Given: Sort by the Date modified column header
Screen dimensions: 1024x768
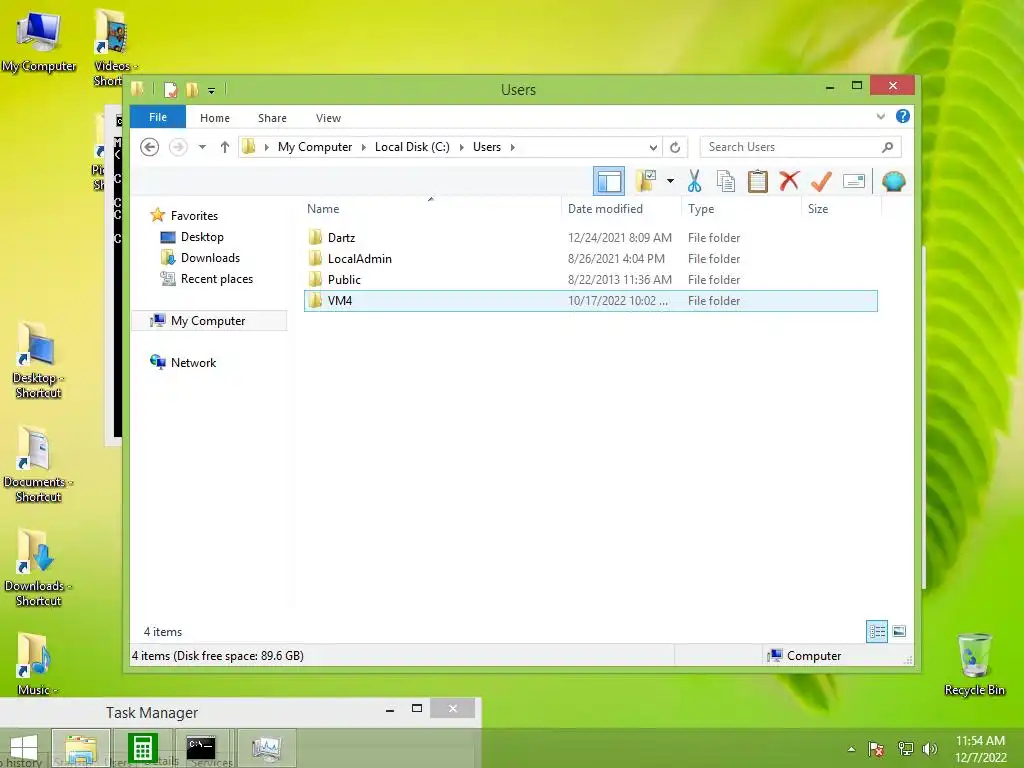Looking at the screenshot, I should pos(621,208).
